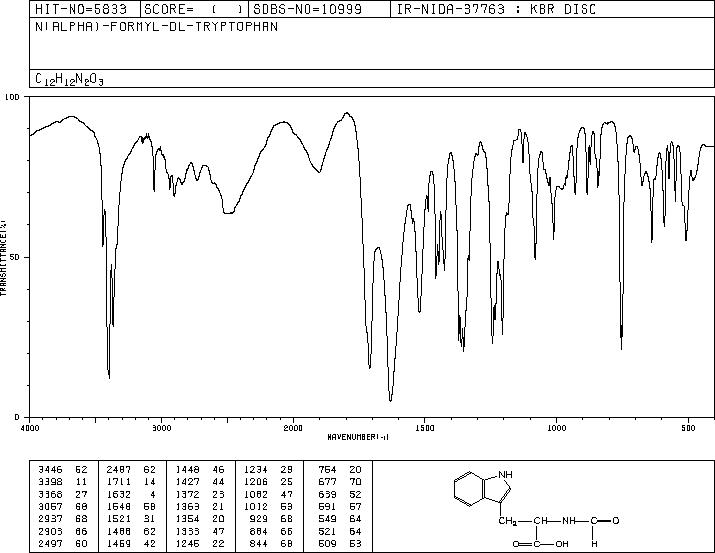Select peak table entry 3057
Viewport: 715px width, 553px height.
50,506
